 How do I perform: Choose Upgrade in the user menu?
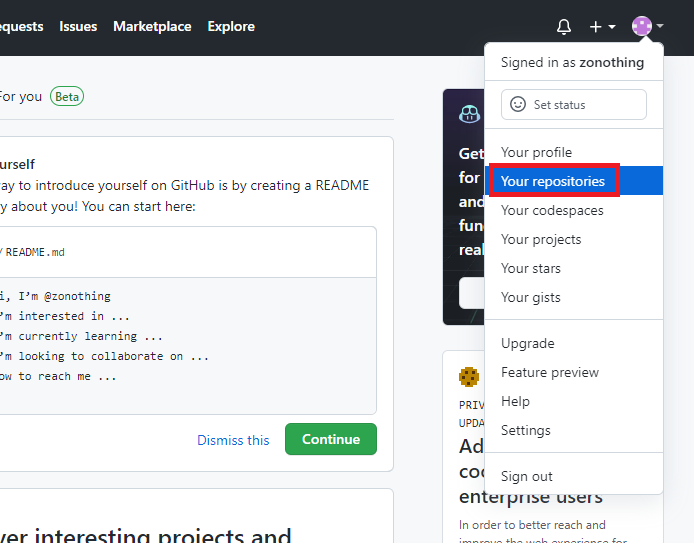(574, 343)
